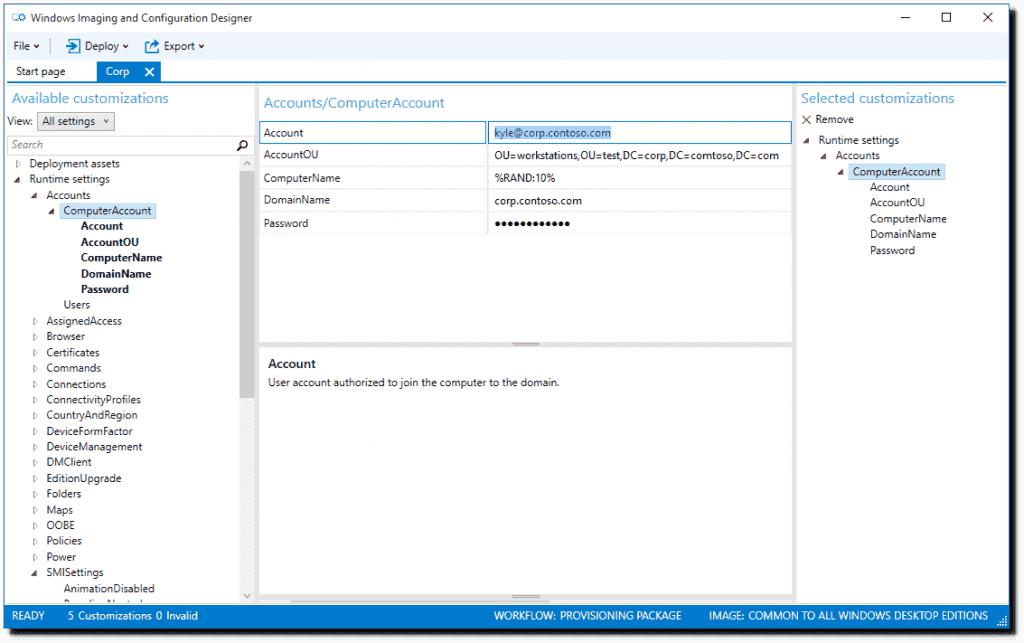Click the Remove button in Selected customizations
Image resolution: width=1024 pixels, height=643 pixels.
coord(828,119)
